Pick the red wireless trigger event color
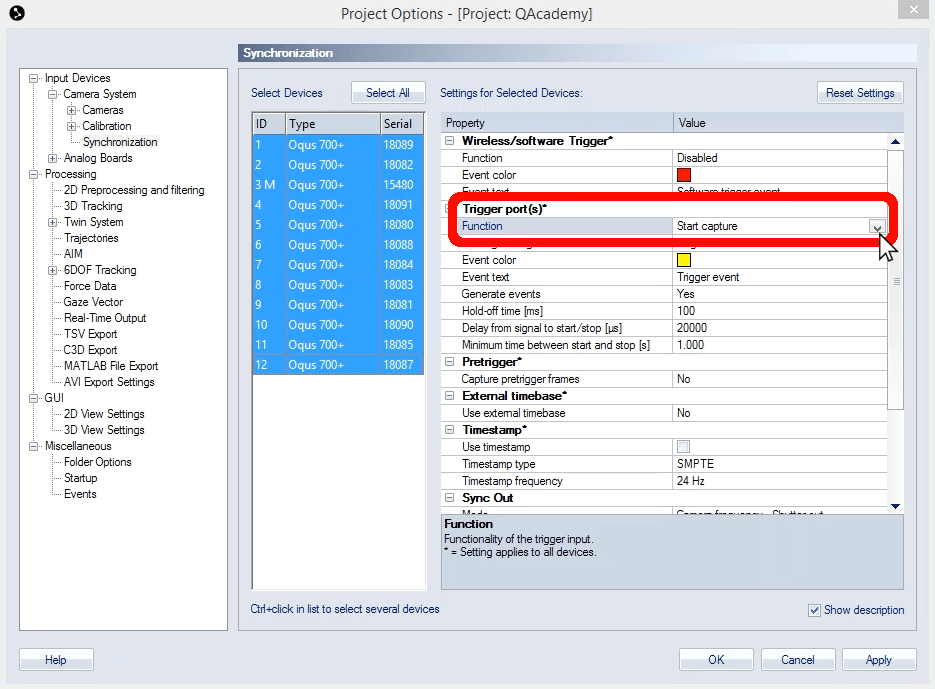The width and height of the screenshot is (935, 689). [684, 175]
